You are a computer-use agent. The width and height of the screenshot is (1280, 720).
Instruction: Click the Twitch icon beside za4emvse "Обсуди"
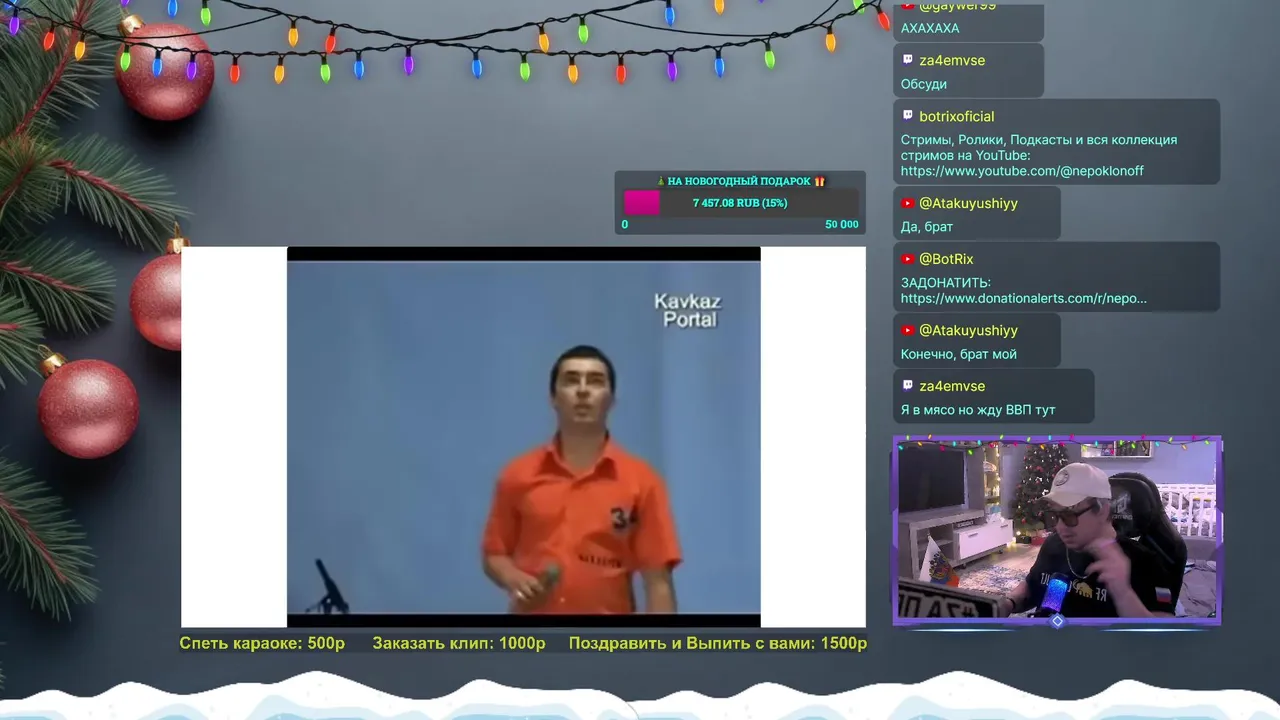pyautogui.click(x=907, y=60)
